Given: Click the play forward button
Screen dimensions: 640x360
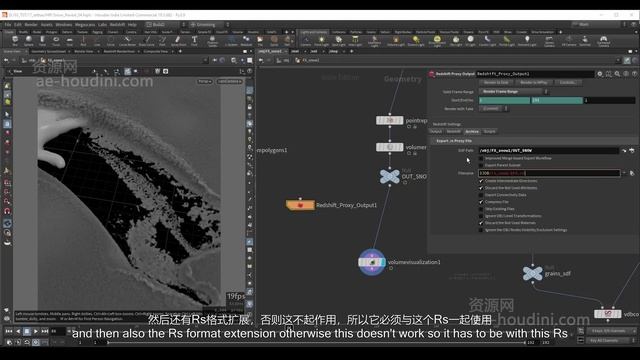Looking at the screenshot, I should click(36, 331).
